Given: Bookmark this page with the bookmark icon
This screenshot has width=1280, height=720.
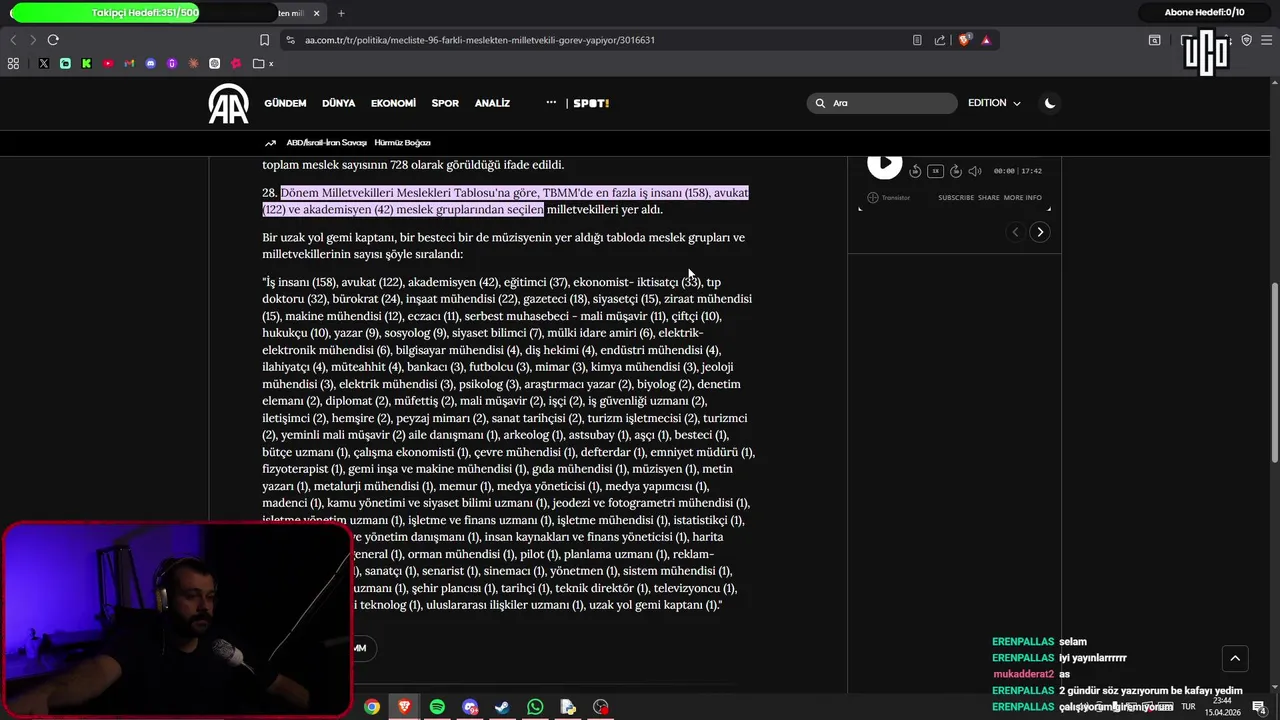Looking at the screenshot, I should pos(264,40).
